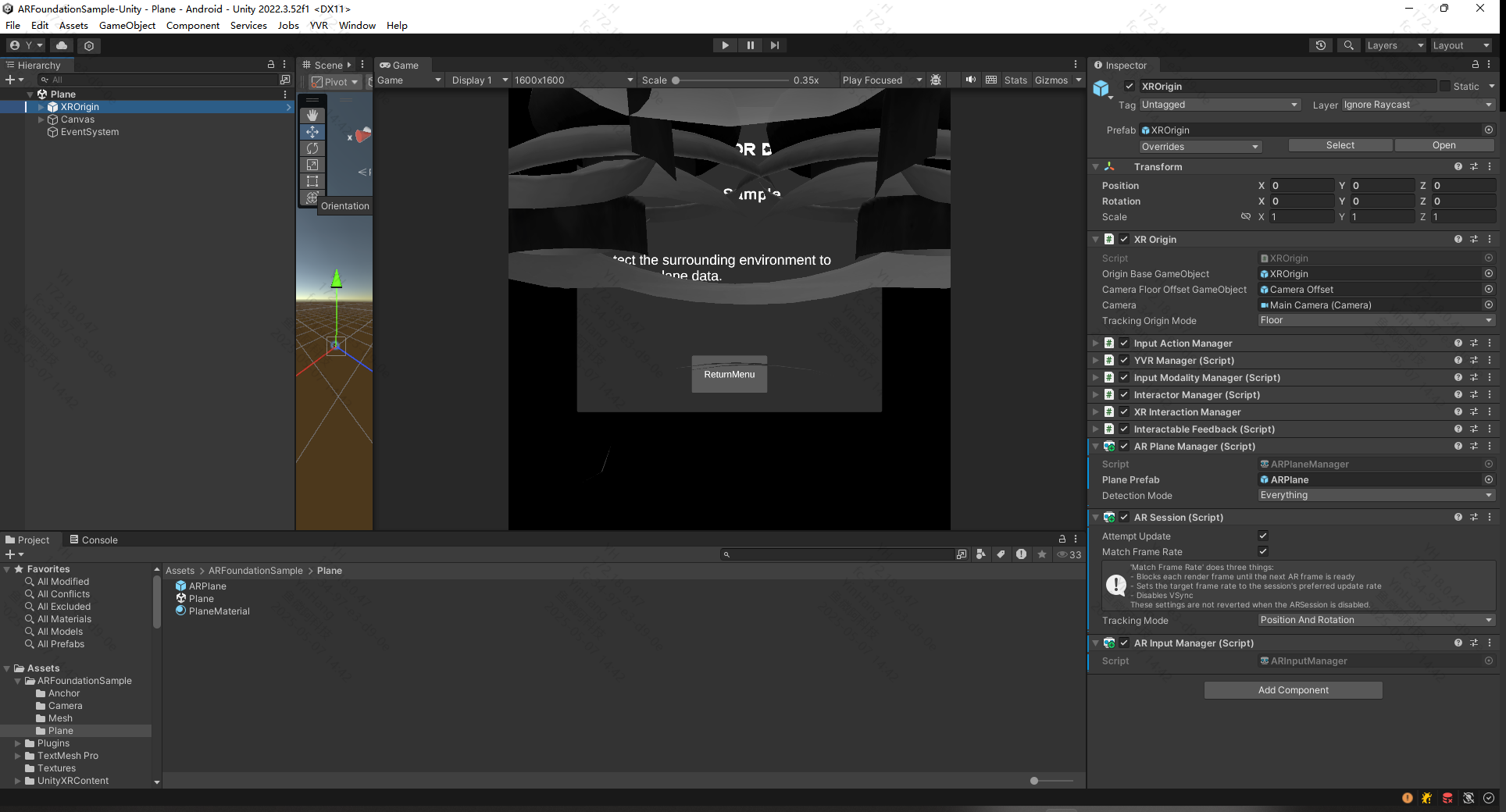Screen dimensions: 1506x812
Task: Click the Add Component button
Action: (x=1293, y=690)
